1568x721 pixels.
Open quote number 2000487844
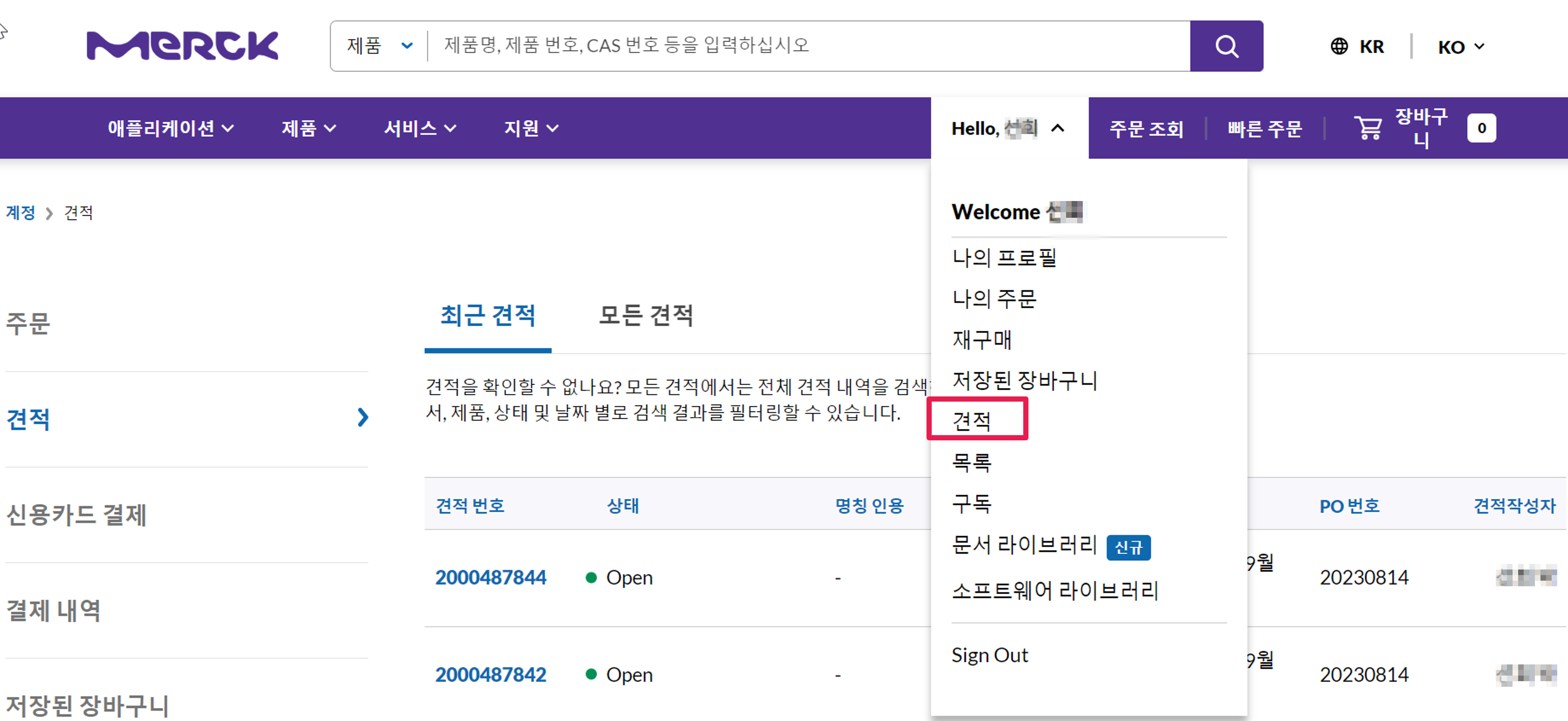(491, 577)
